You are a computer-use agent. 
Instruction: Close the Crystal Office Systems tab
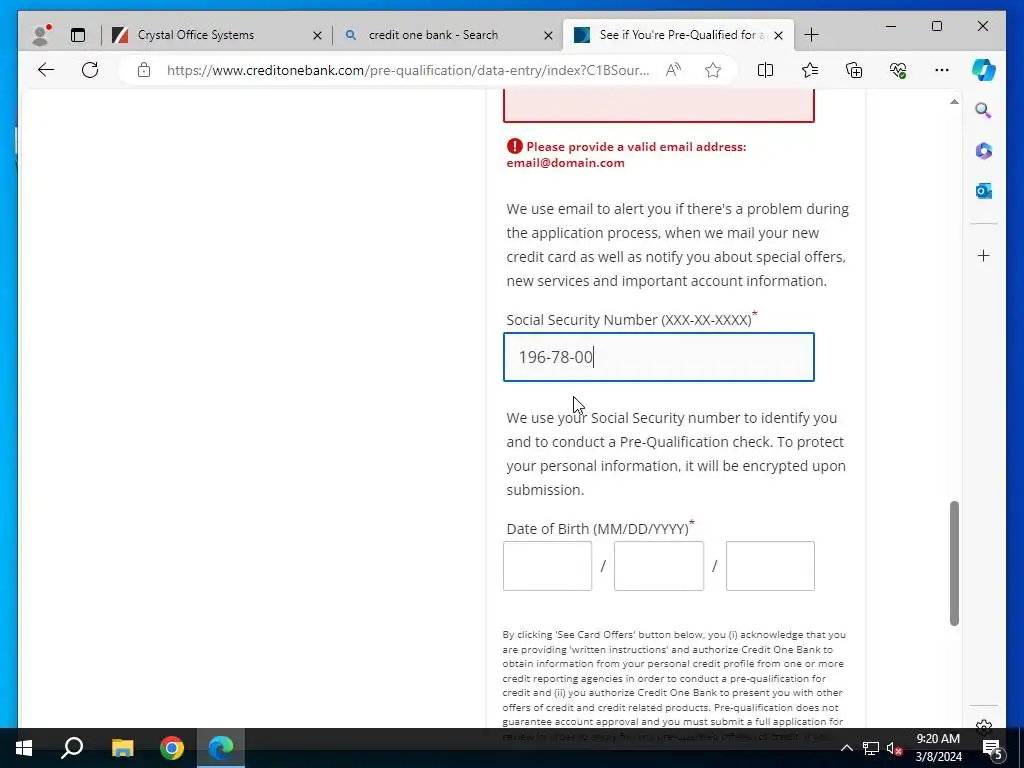pyautogui.click(x=317, y=35)
